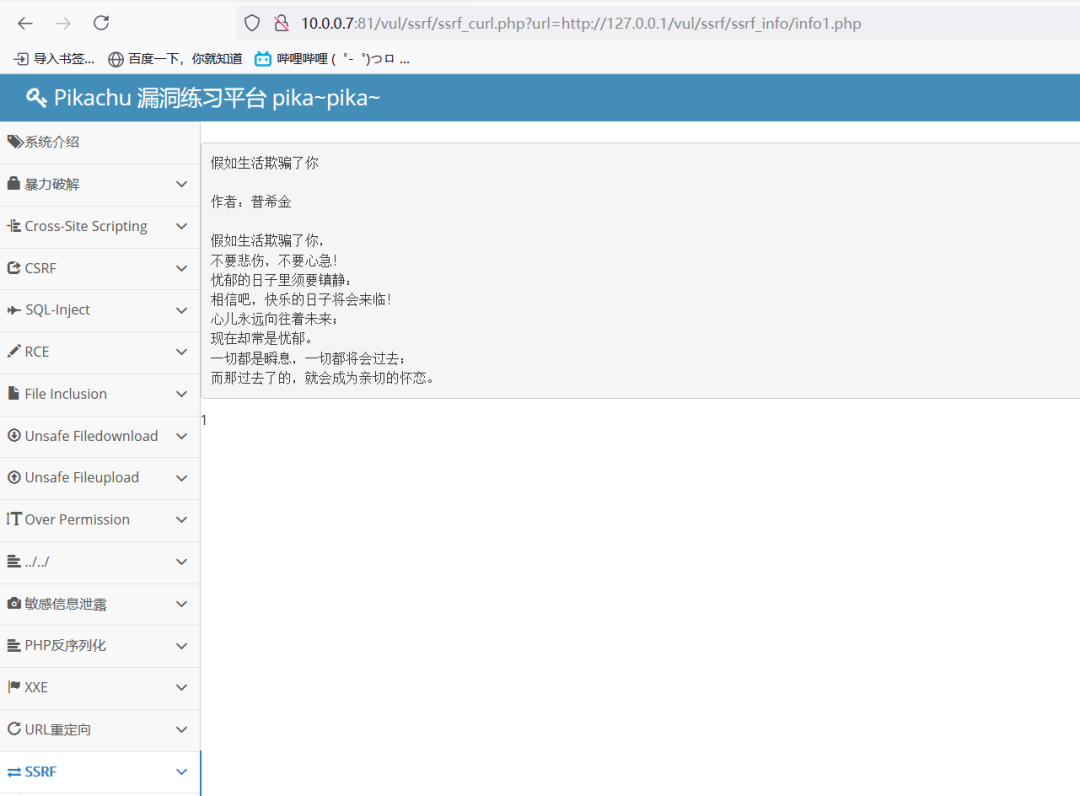Click the shield tracking protection icon
This screenshot has height=796, width=1080.
(252, 23)
